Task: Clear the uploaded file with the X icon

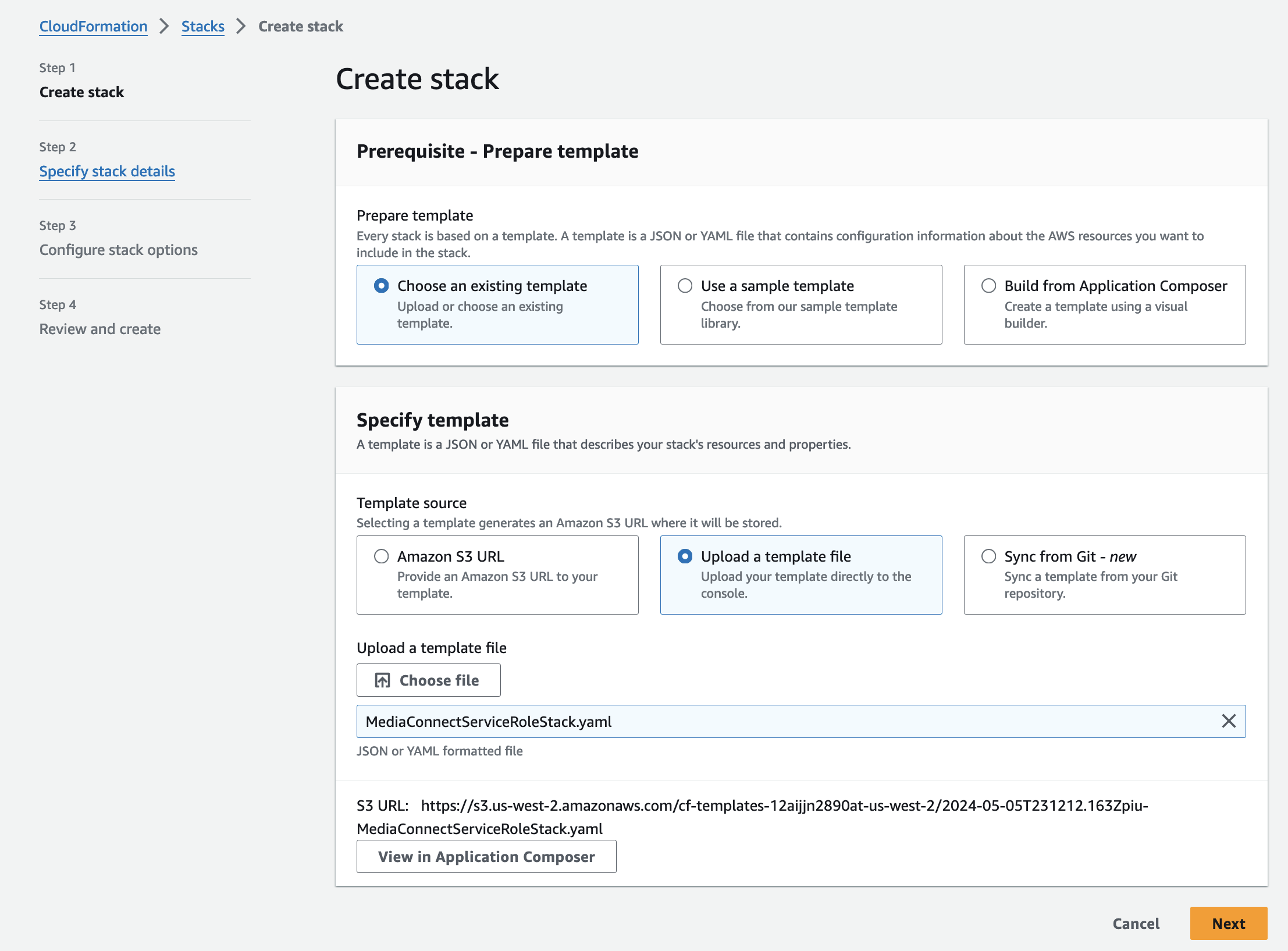Action: point(1228,721)
